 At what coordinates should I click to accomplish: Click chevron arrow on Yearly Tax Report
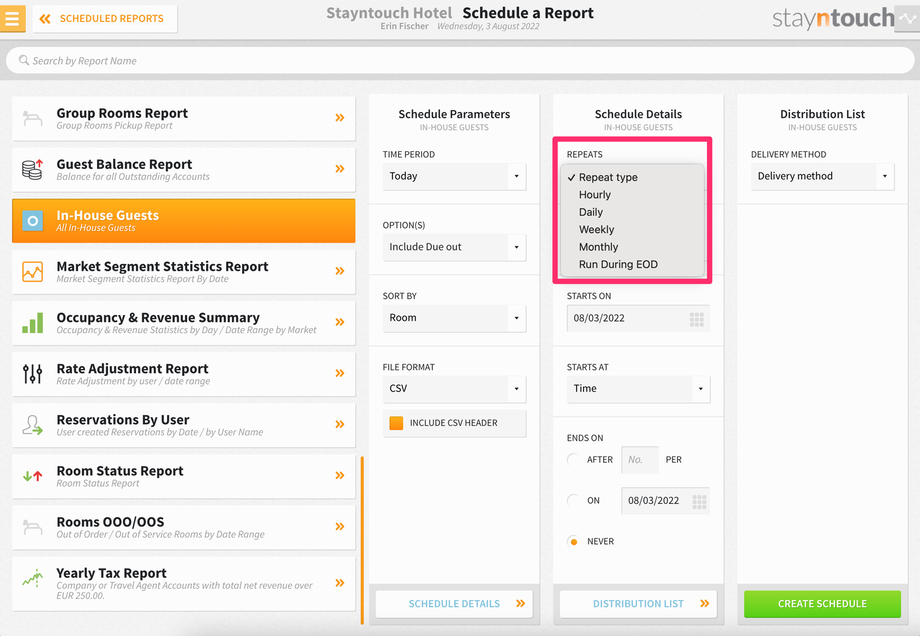coord(340,583)
